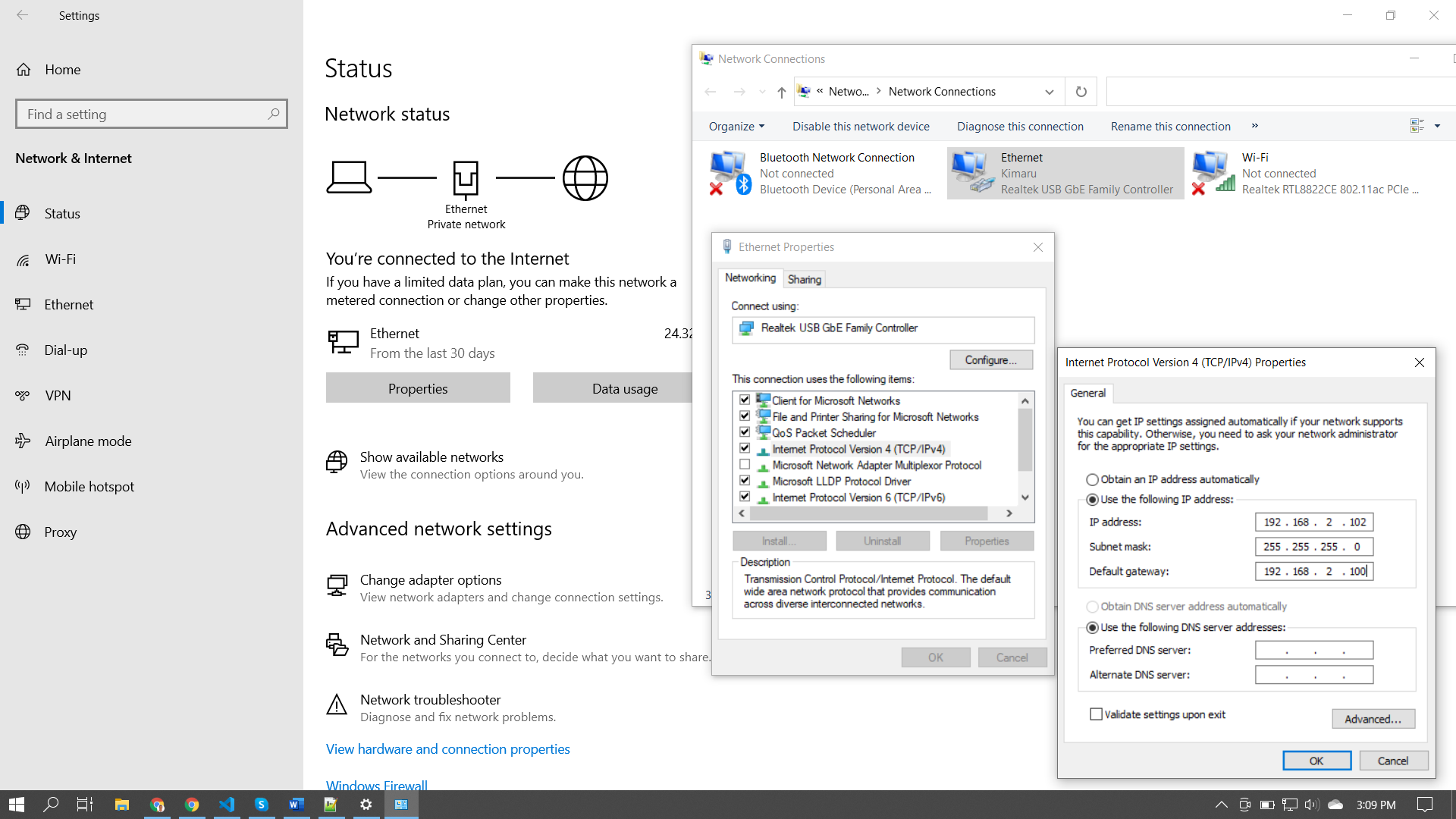Expand the Network Connections address bar dropdown
1456x819 pixels.
[1048, 91]
